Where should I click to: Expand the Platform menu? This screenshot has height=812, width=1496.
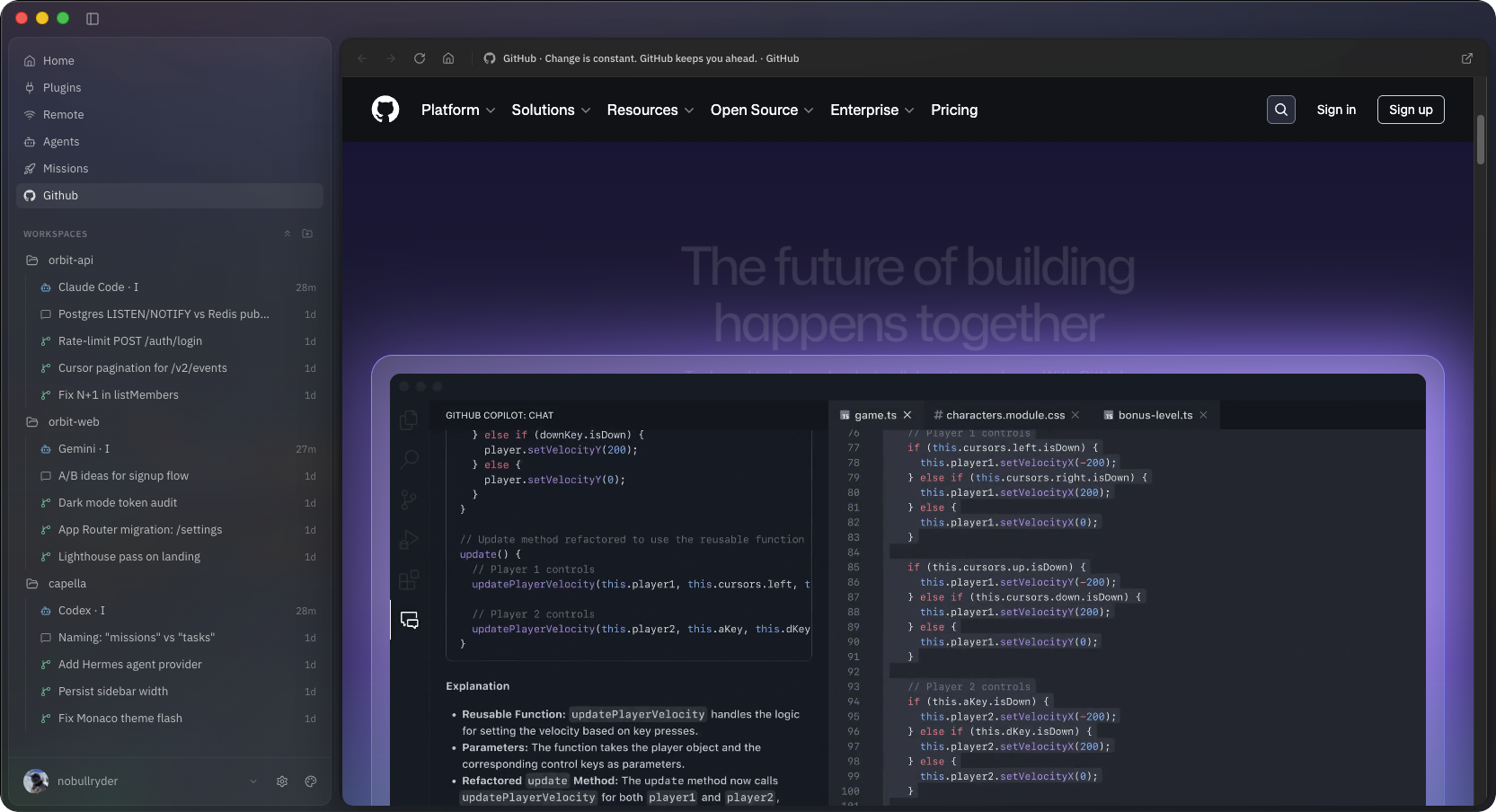click(x=458, y=110)
